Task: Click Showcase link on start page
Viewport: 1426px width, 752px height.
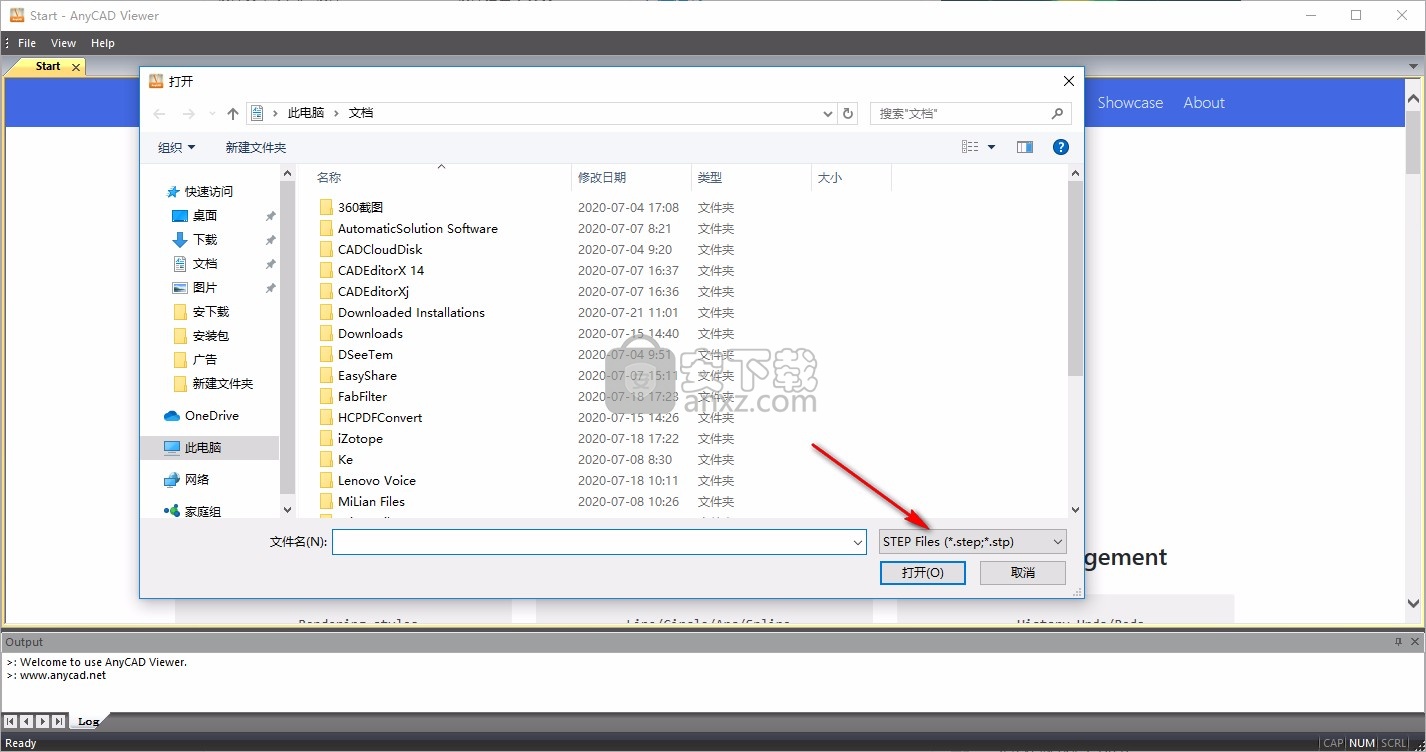Action: (1130, 102)
